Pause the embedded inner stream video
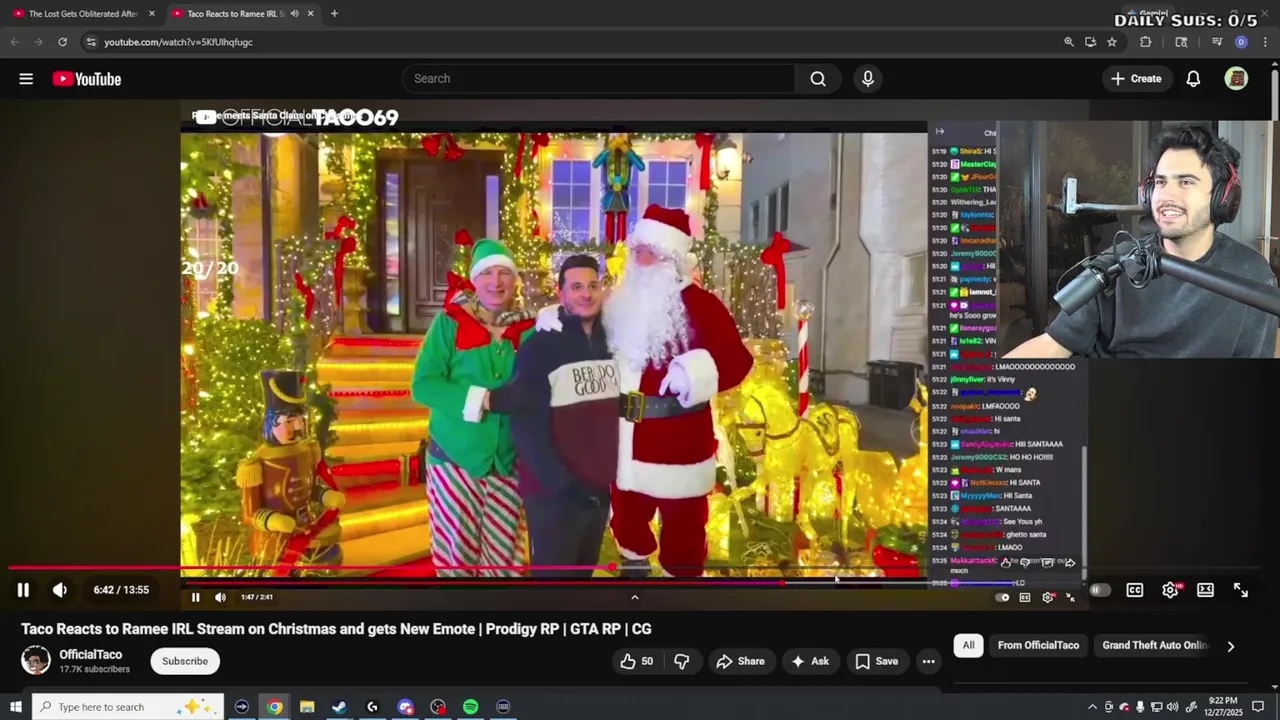The height and width of the screenshot is (720, 1280). (x=196, y=597)
